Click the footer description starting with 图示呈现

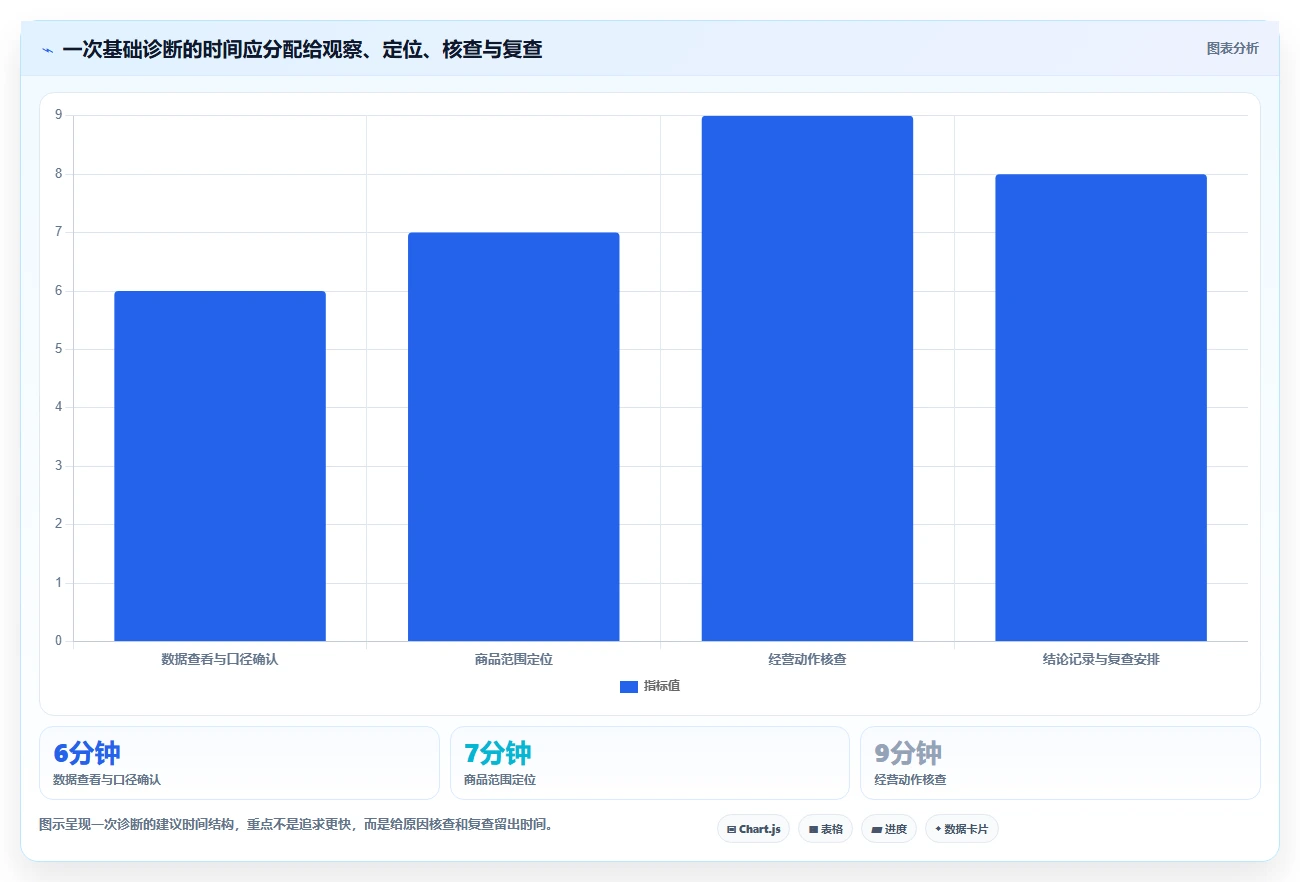click(x=296, y=825)
